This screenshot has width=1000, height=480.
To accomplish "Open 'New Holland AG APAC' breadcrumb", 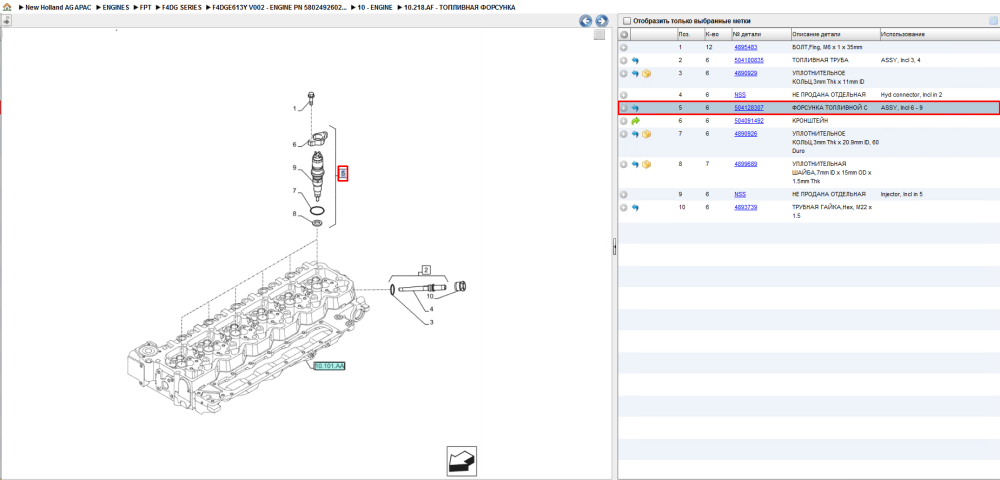I will (x=58, y=7).
